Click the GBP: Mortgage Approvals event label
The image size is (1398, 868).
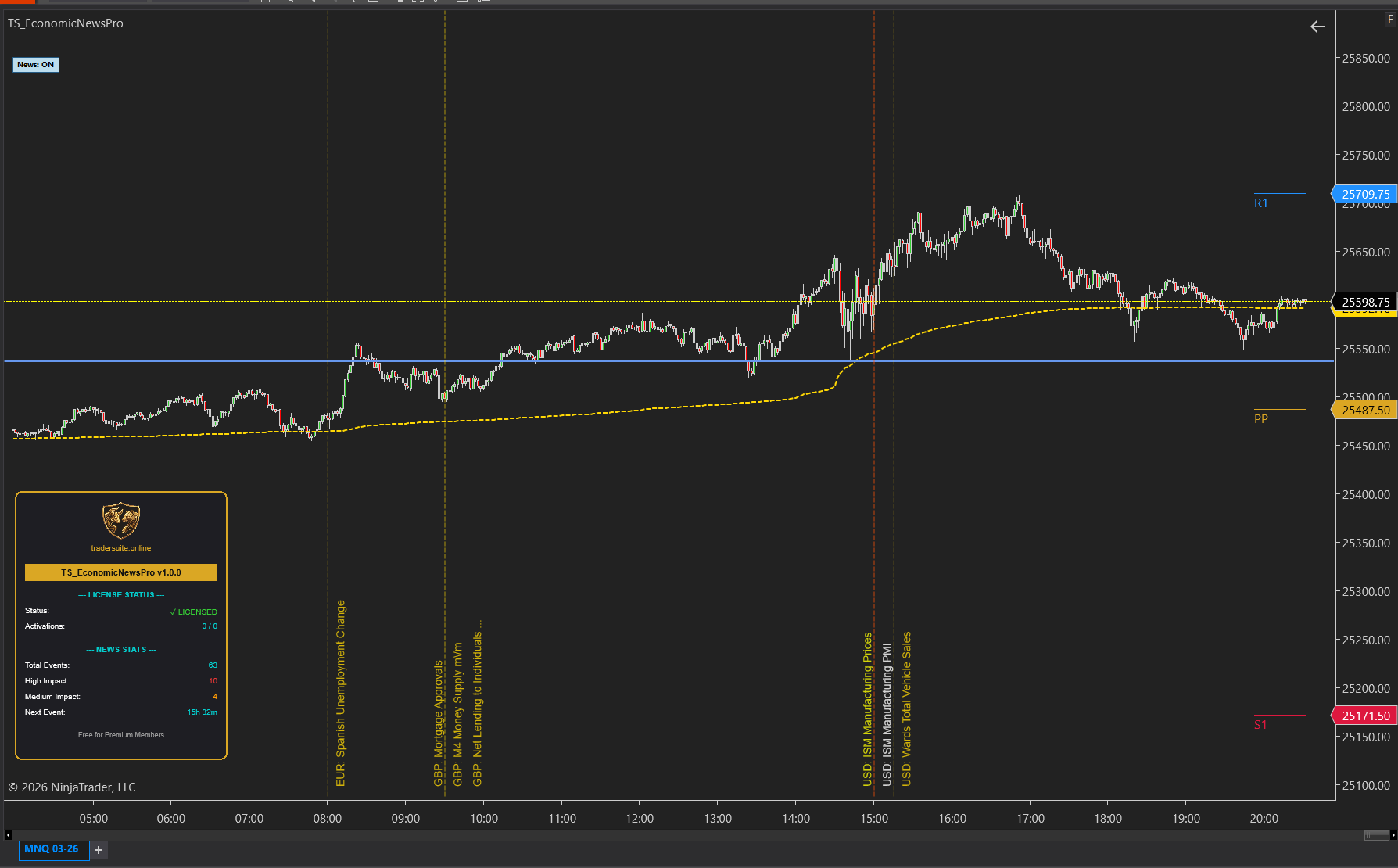point(438,723)
